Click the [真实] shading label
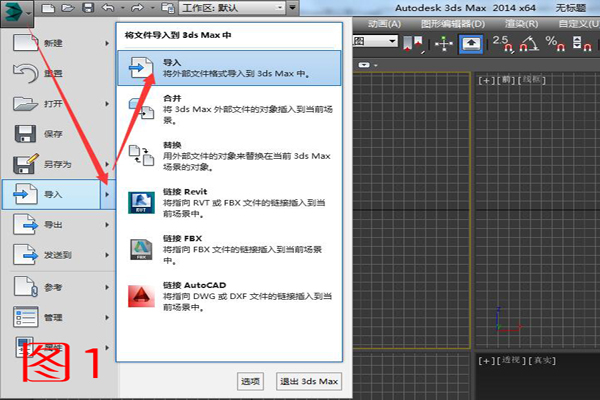 point(542,361)
